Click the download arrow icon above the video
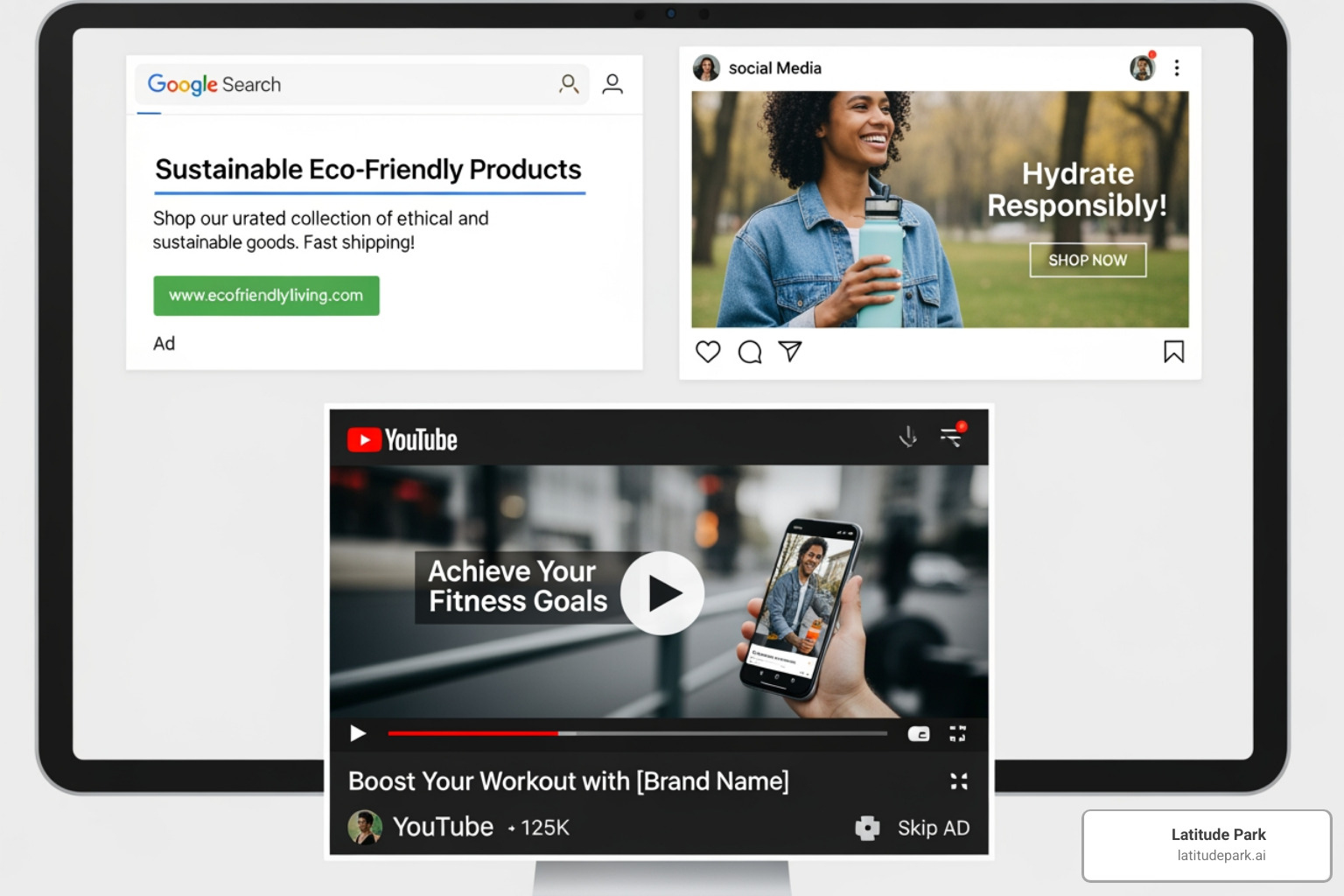 (x=908, y=436)
